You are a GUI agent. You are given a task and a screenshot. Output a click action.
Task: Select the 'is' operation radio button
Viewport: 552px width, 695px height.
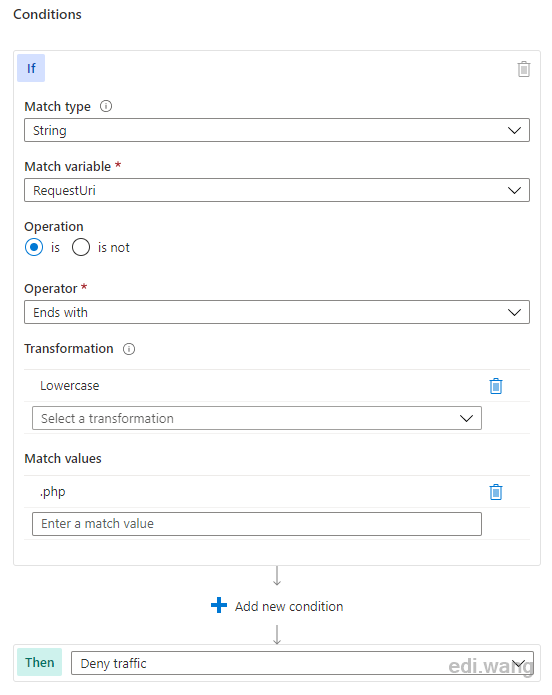point(34,247)
